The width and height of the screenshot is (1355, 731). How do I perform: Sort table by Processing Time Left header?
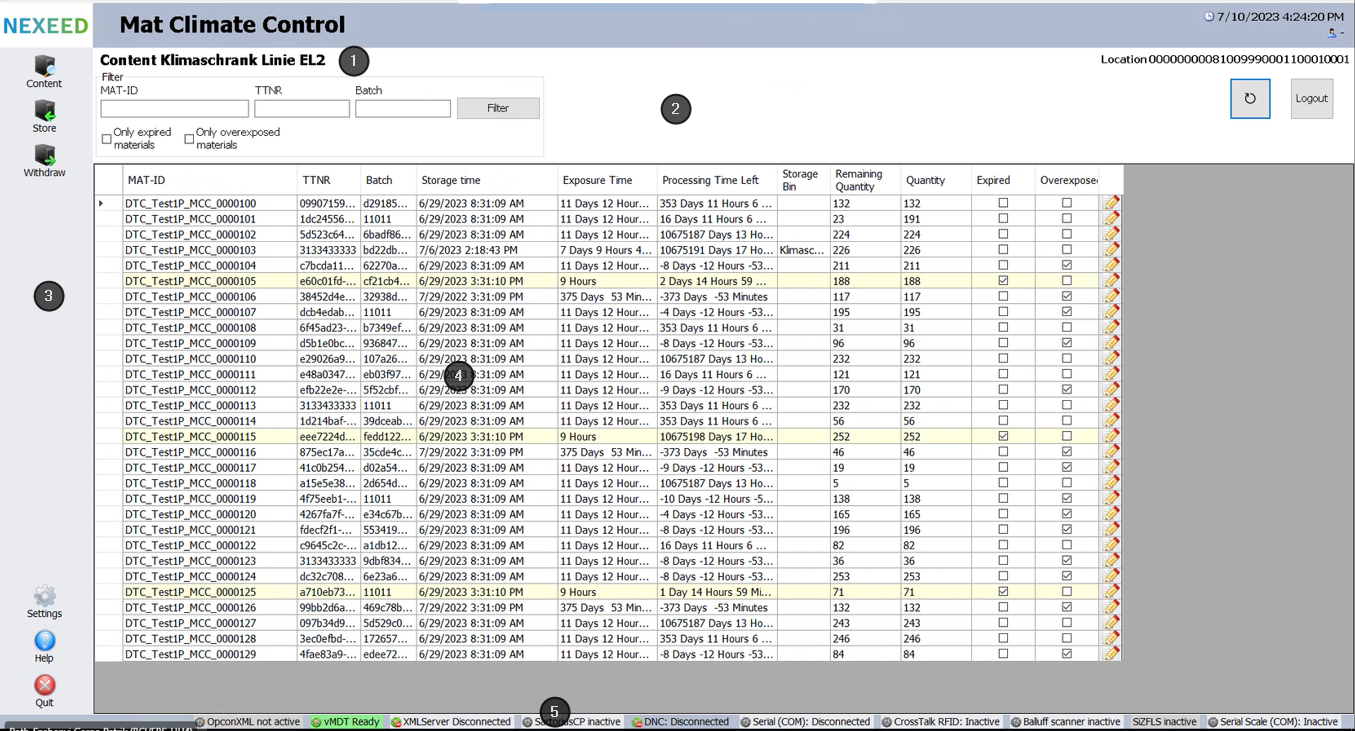click(x=717, y=180)
